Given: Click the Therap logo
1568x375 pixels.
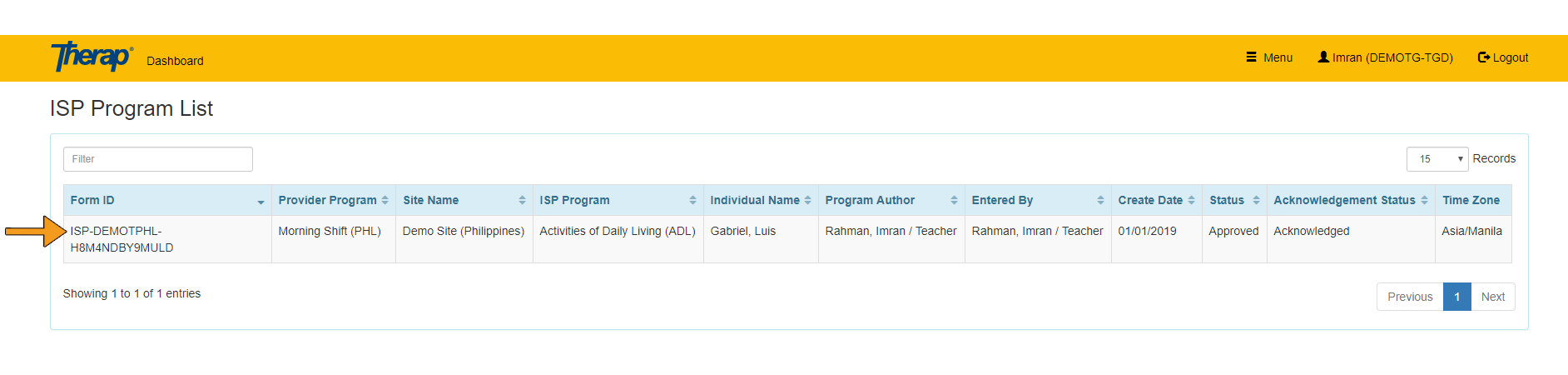Looking at the screenshot, I should (92, 57).
